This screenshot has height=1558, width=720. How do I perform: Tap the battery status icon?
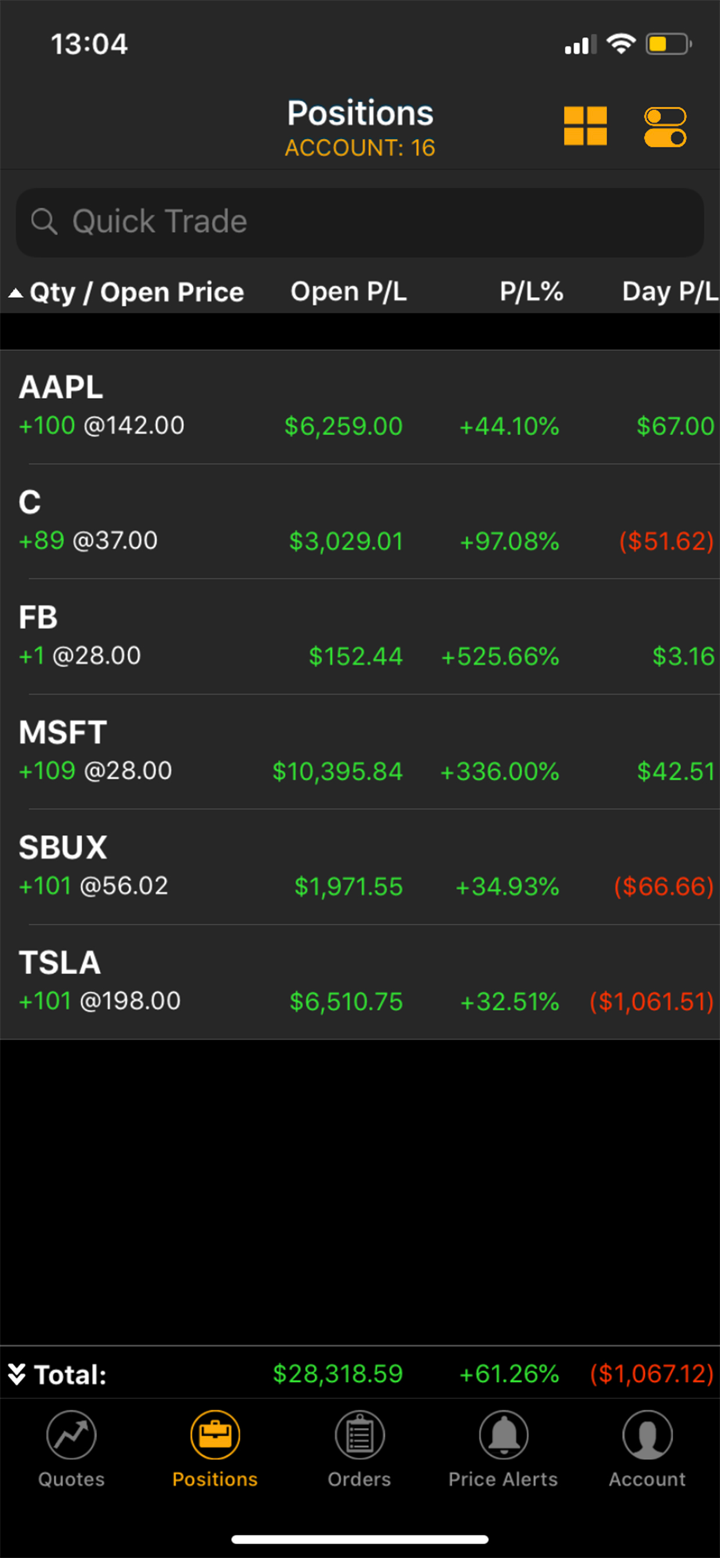[x=668, y=44]
